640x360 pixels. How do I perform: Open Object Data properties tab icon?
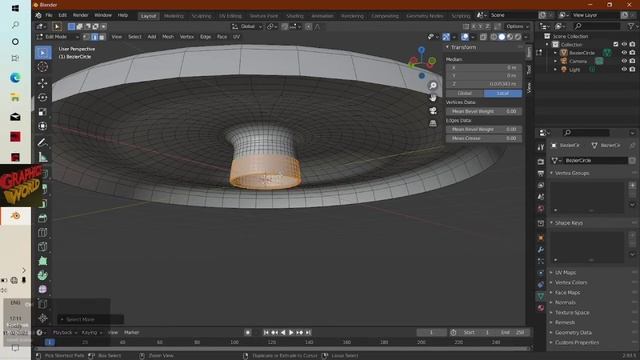point(541,296)
